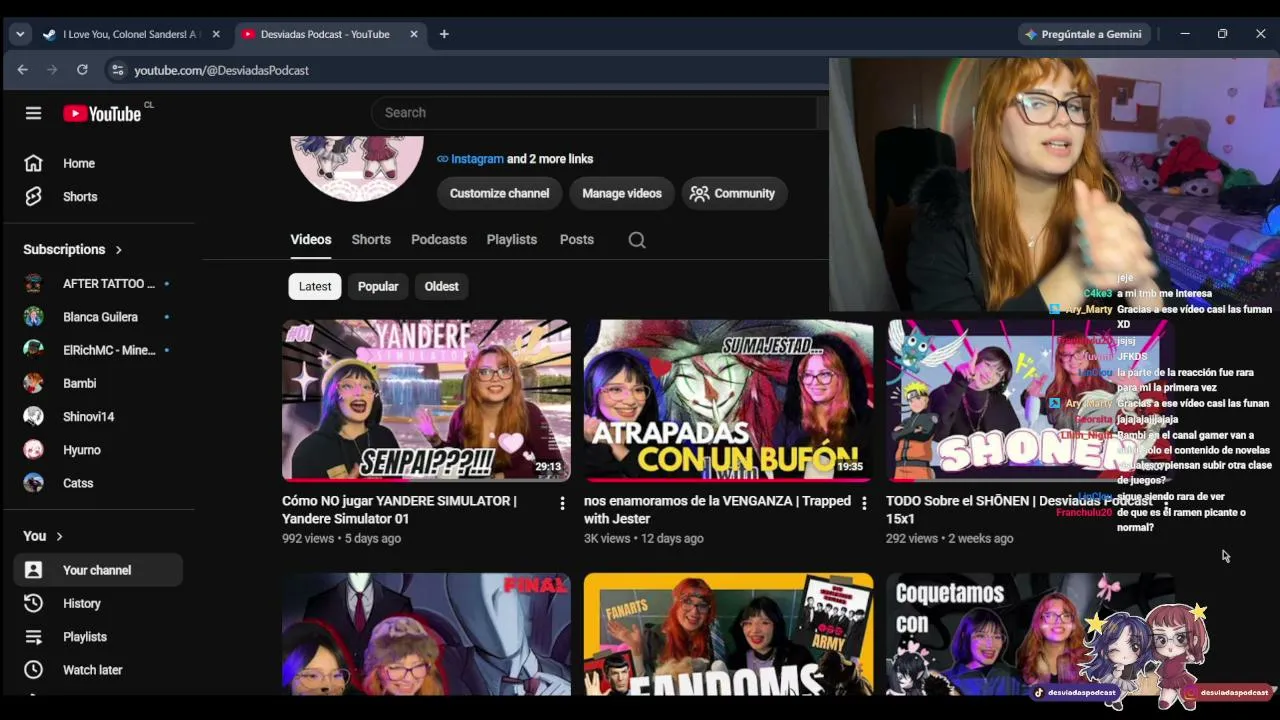Expand the Subscriptions section
The height and width of the screenshot is (720, 1280).
73,249
